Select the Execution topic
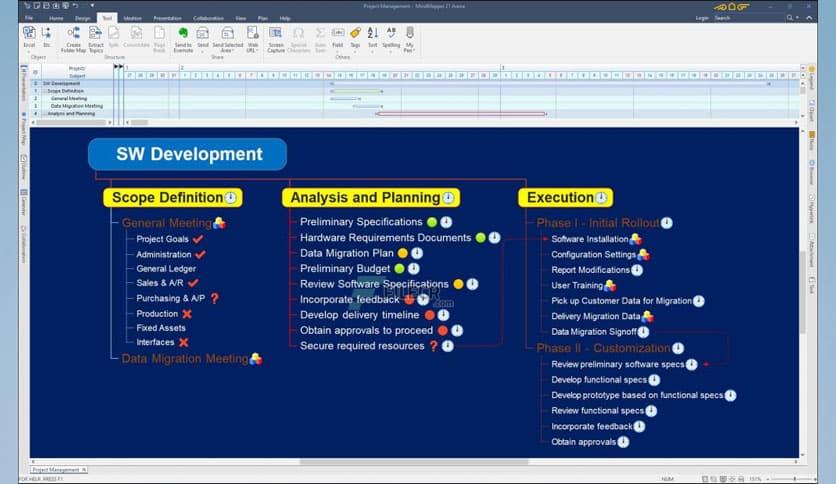 click(566, 198)
